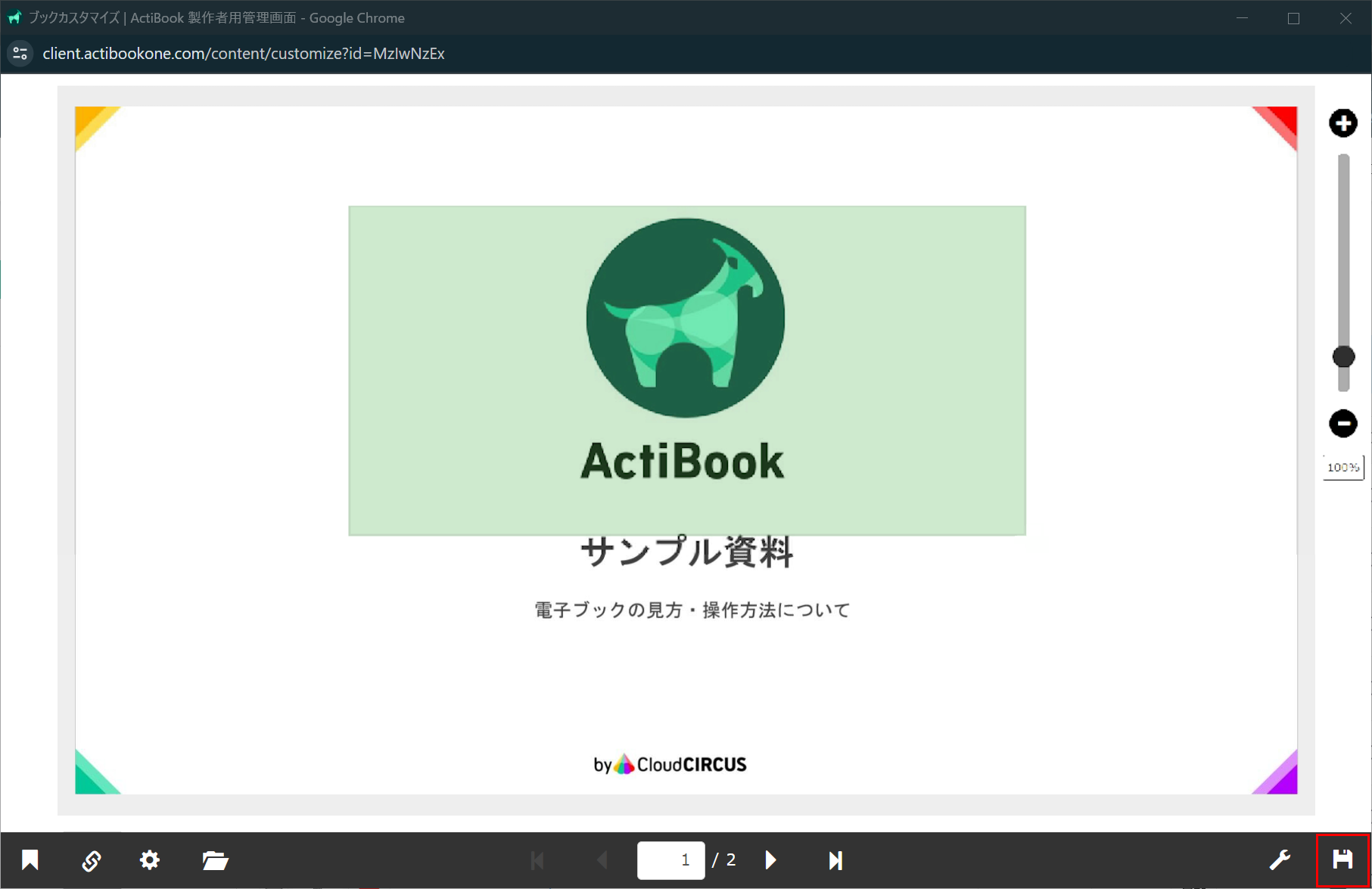
Task: Open the folder icon in bottom toolbar
Action: click(x=216, y=860)
